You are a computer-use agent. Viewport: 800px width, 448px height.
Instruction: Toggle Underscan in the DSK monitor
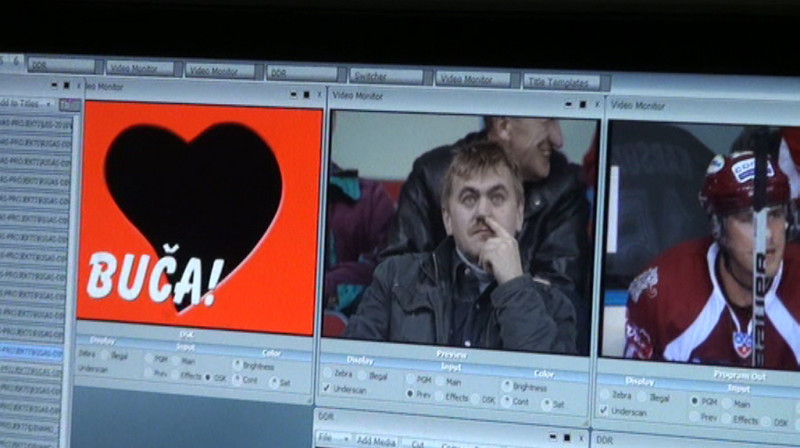tap(93, 369)
